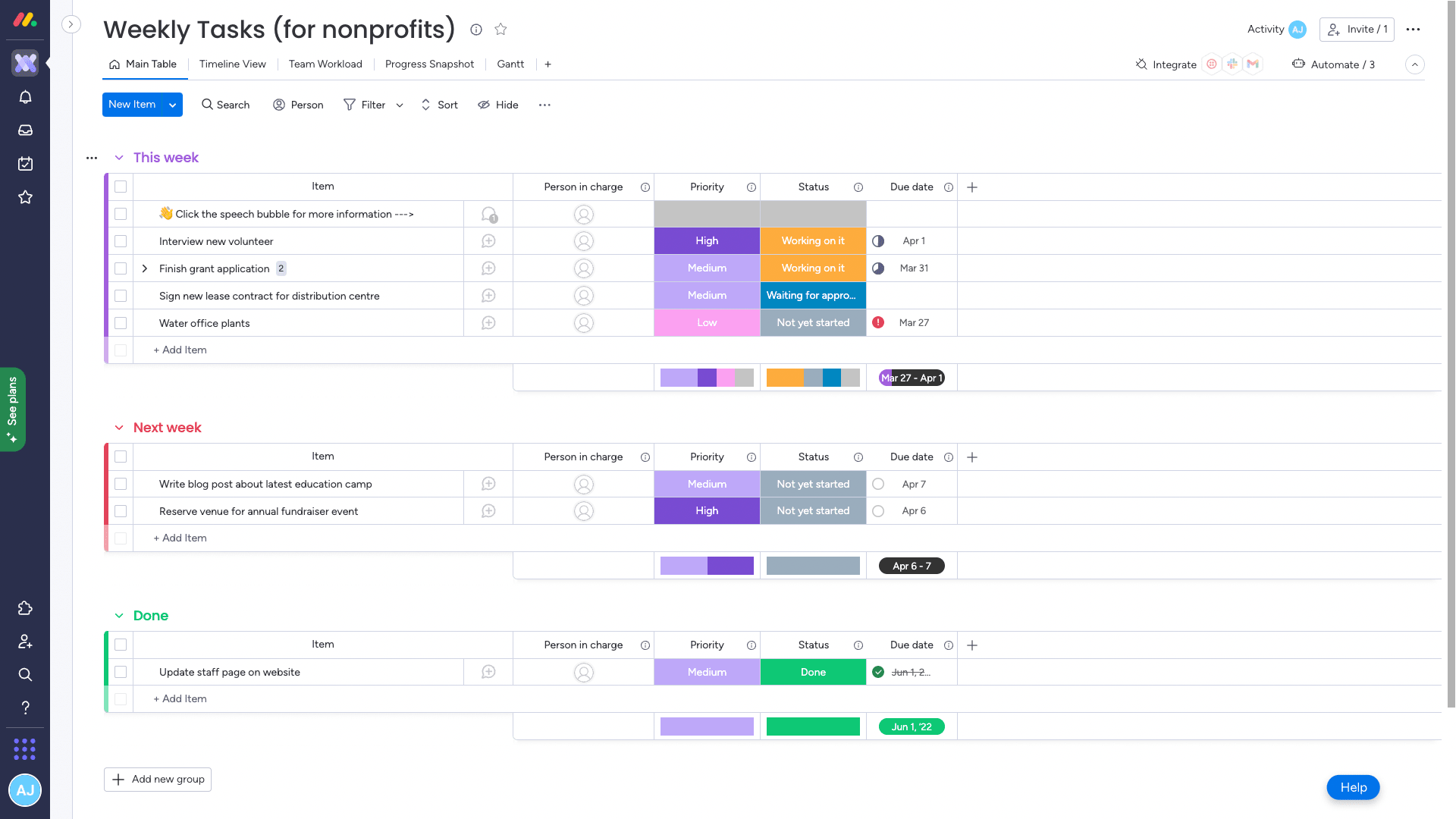Image resolution: width=1456 pixels, height=819 pixels.
Task: Open the Inbox from the left sidebar
Action: click(25, 130)
